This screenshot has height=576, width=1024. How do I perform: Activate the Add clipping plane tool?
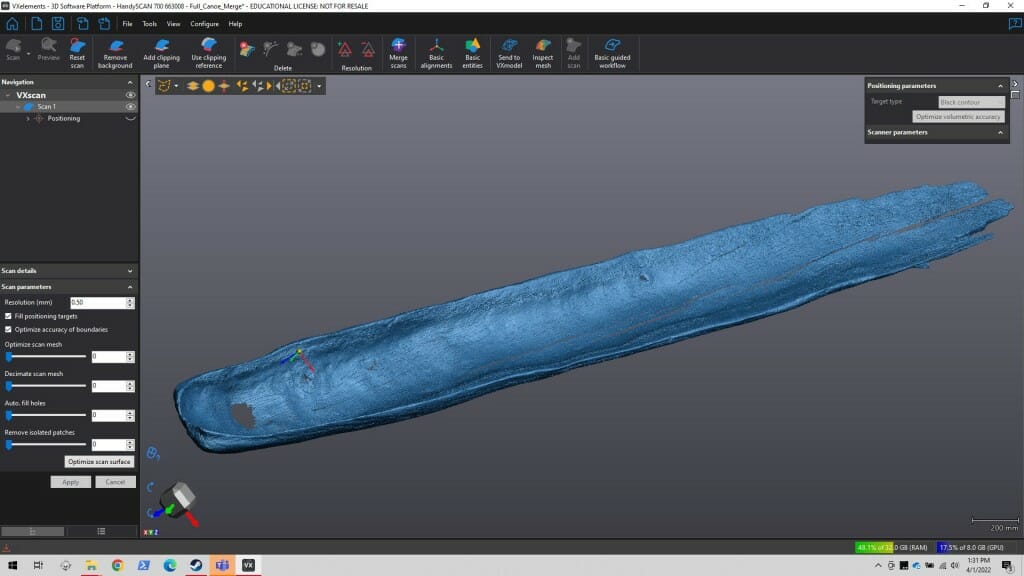click(x=163, y=52)
